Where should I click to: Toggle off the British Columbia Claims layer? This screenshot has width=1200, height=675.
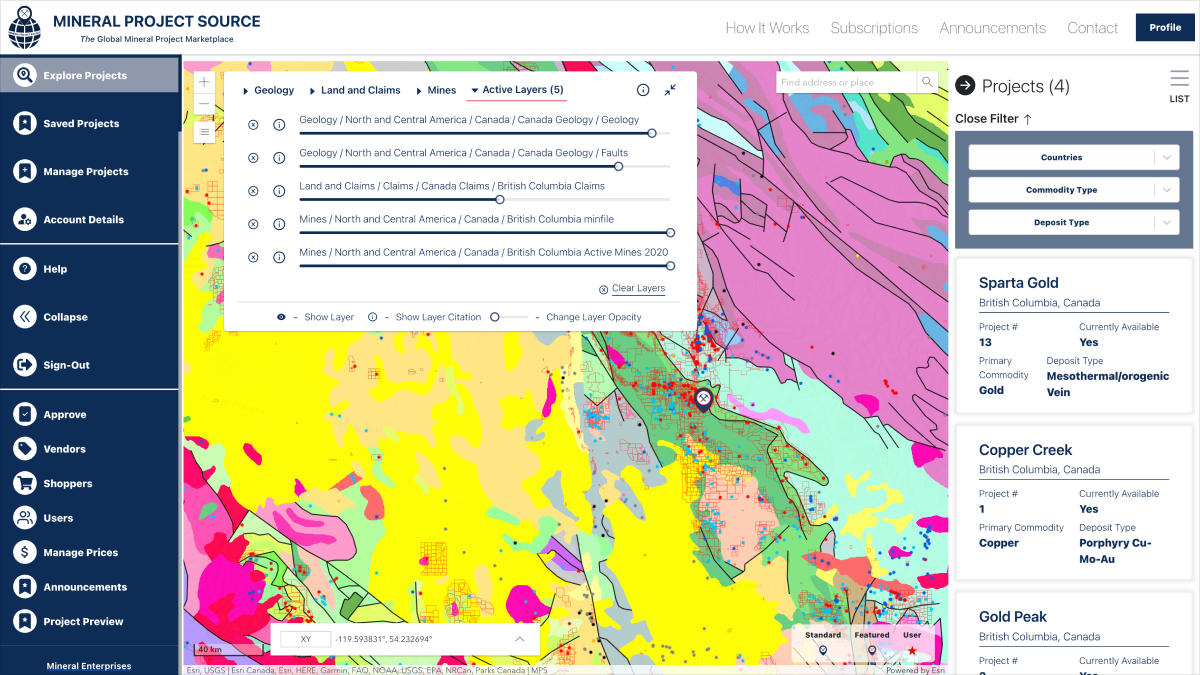coord(253,191)
